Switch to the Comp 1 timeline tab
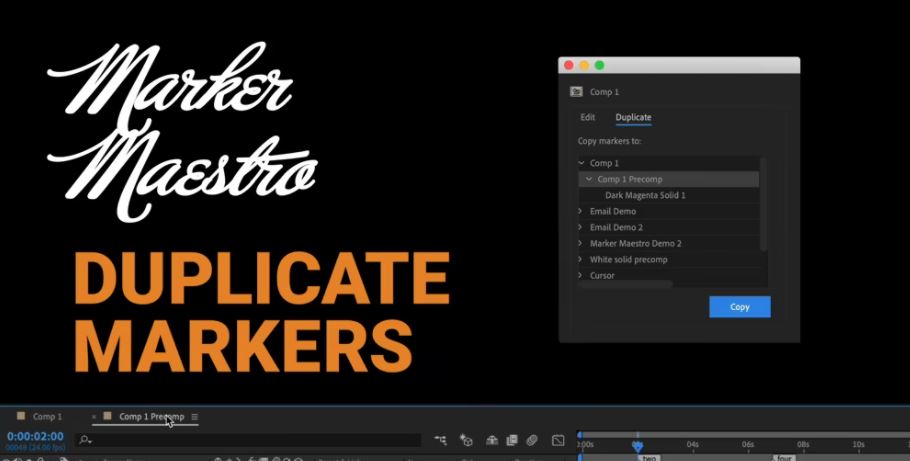Image resolution: width=910 pixels, height=461 pixels. tap(47, 416)
